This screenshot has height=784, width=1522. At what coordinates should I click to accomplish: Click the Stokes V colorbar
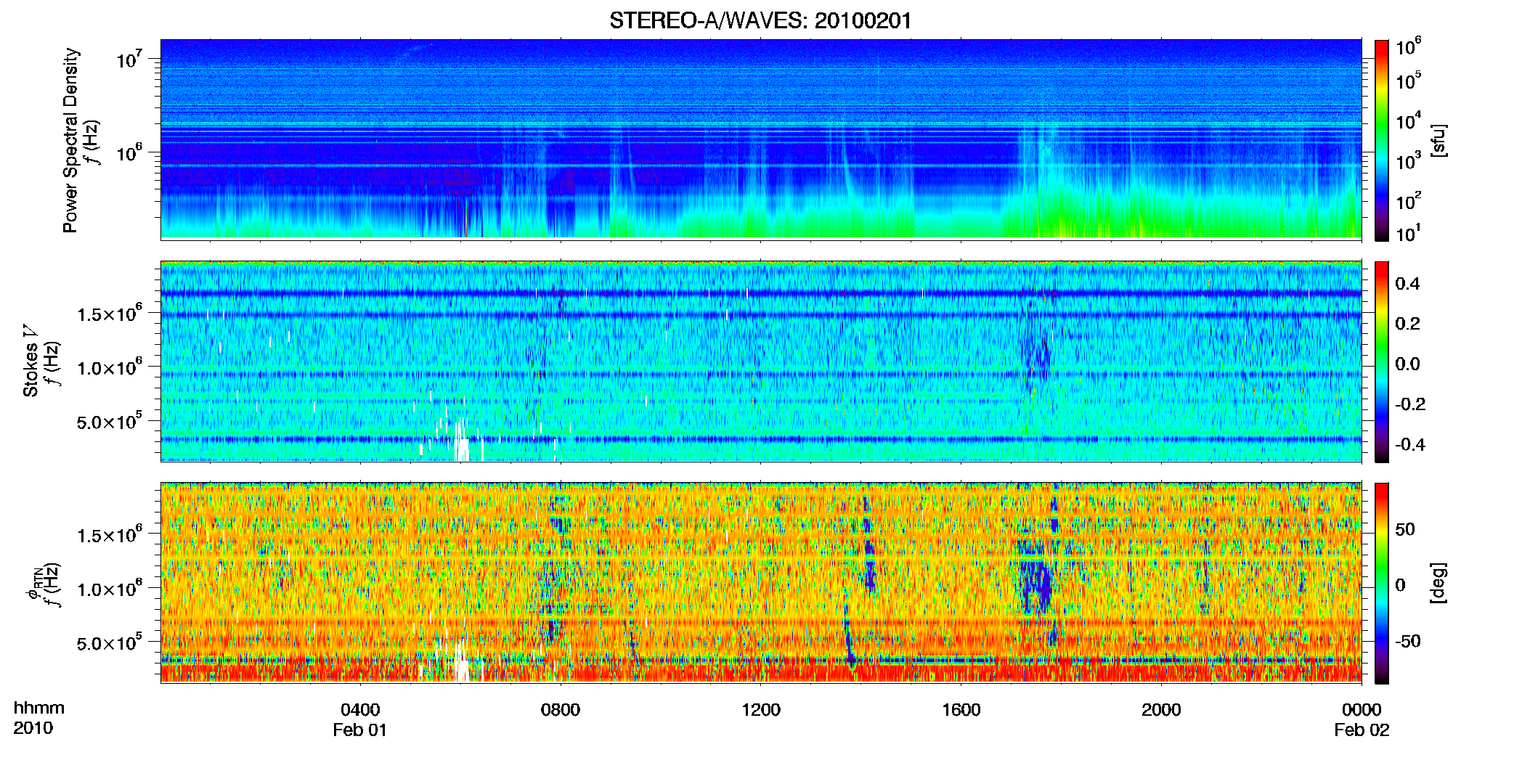[x=1382, y=362]
